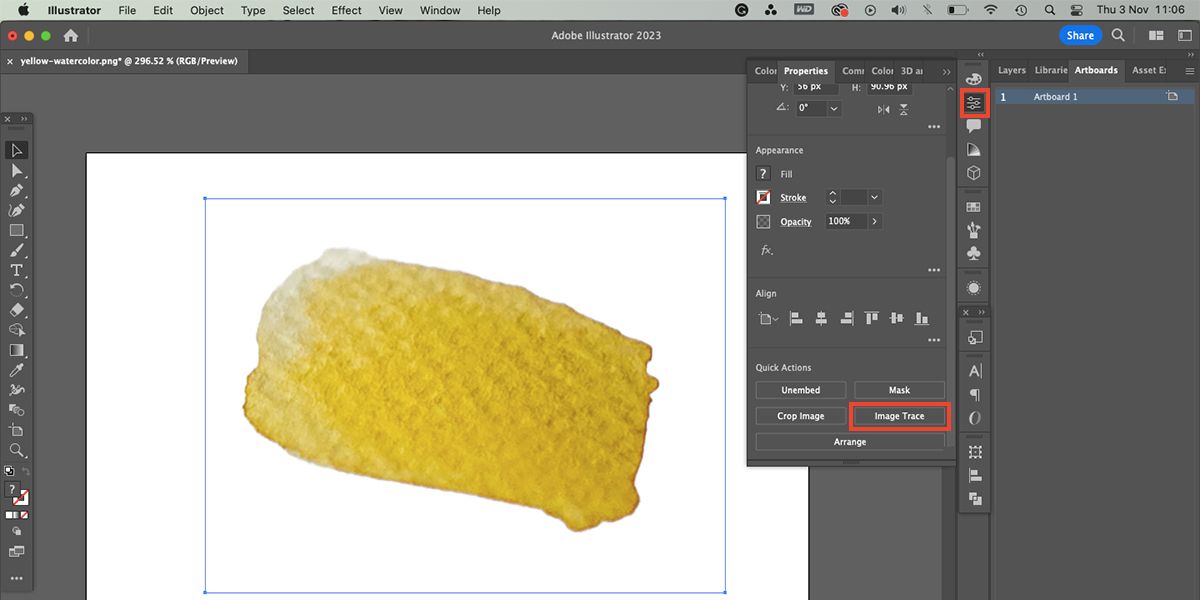The height and width of the screenshot is (600, 1200).
Task: Click the Fill color swatch in Appearance
Action: click(764, 174)
